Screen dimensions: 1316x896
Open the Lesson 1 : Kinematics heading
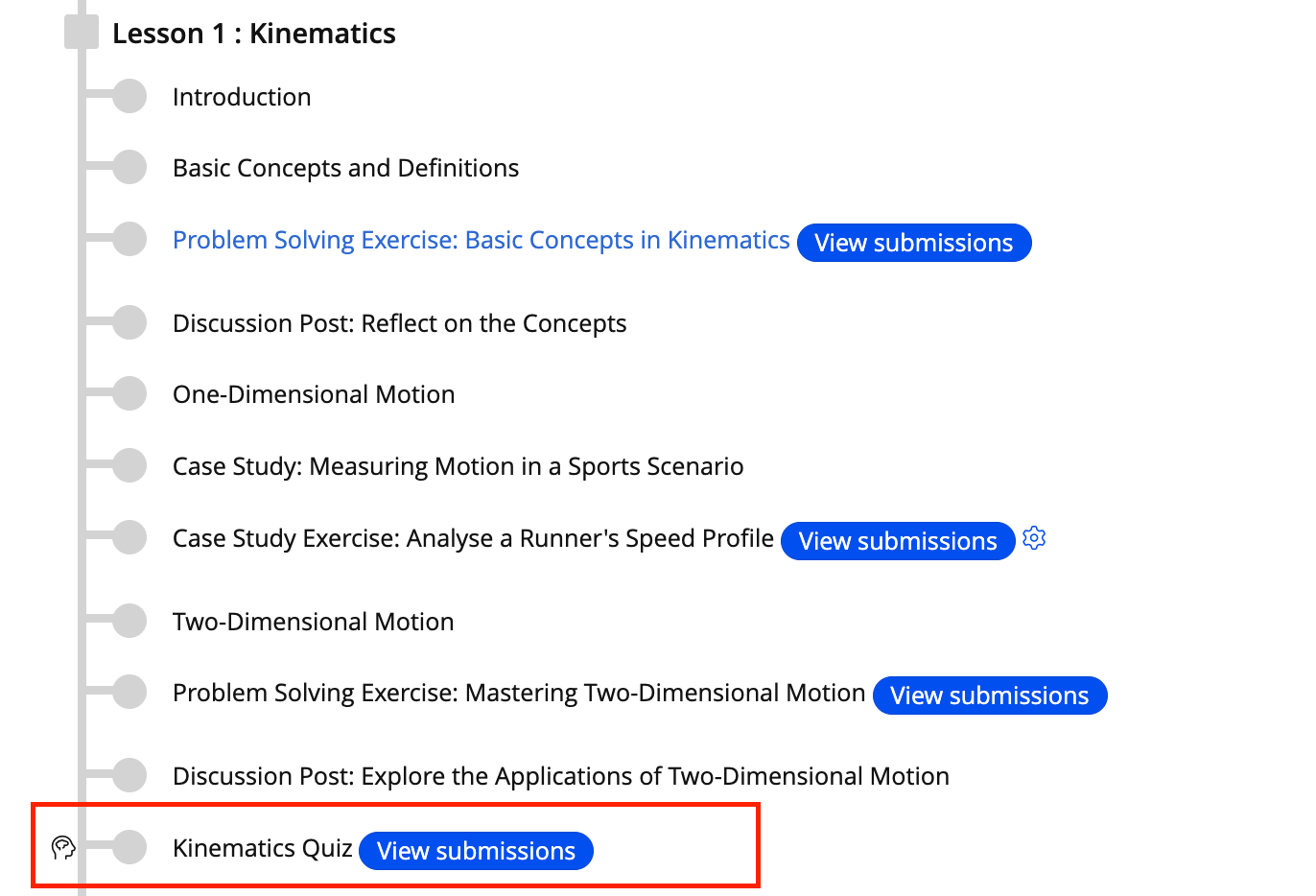click(254, 34)
